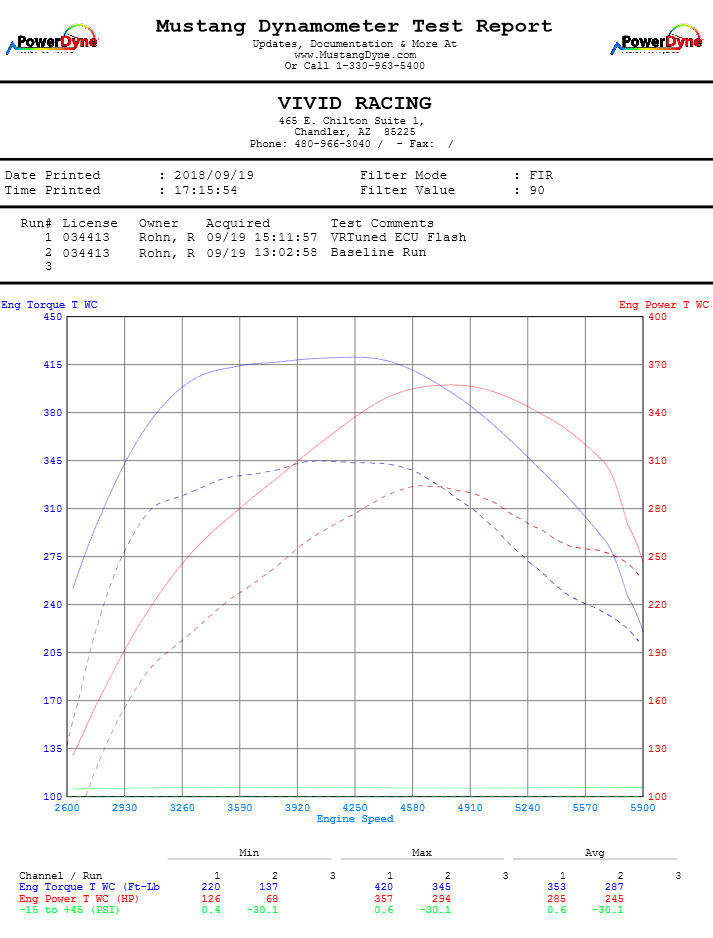Click the 'Max' summary table header
The width and height of the screenshot is (713, 938).
[422, 852]
